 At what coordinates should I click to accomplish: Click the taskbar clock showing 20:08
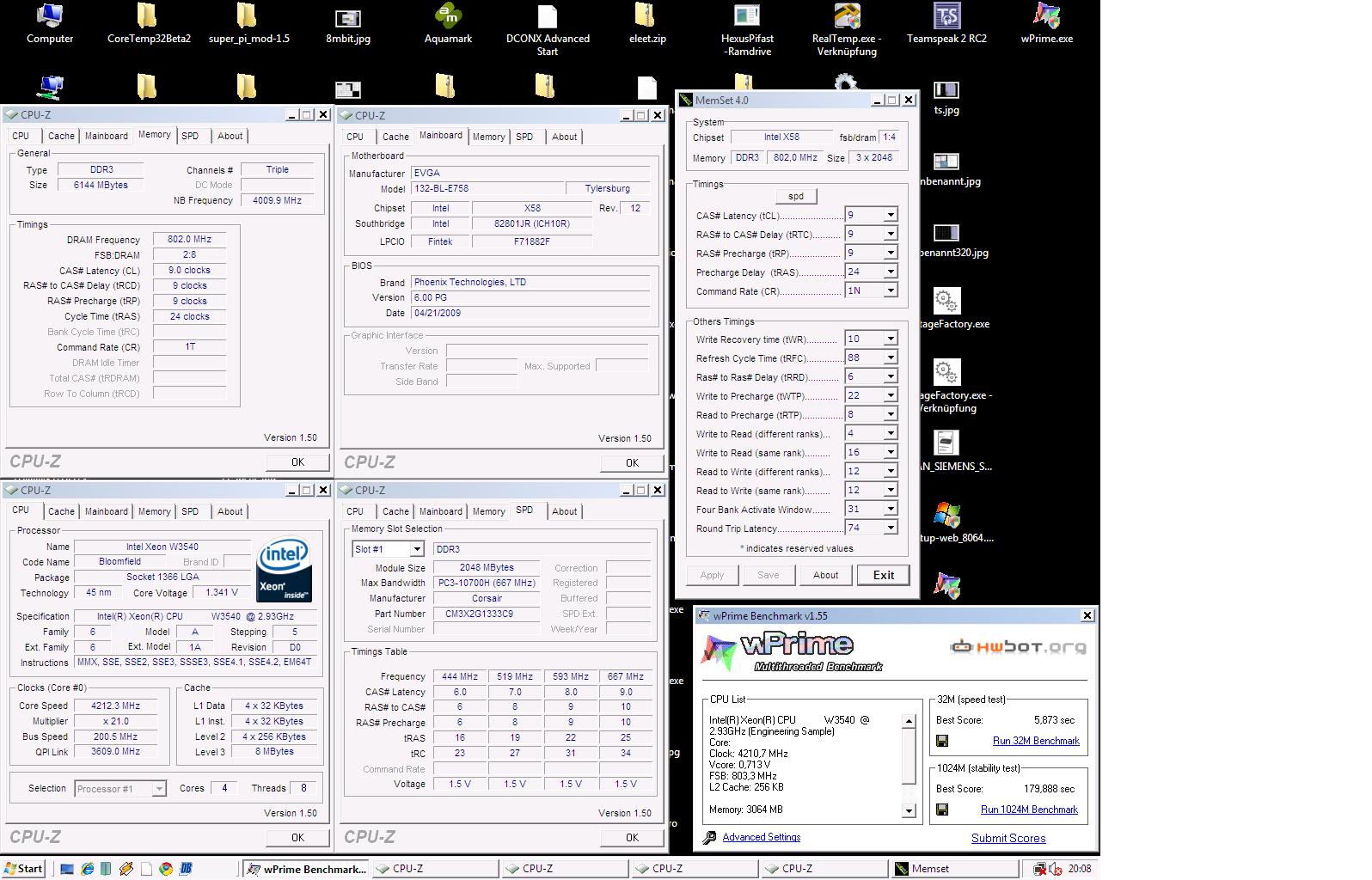[1080, 869]
